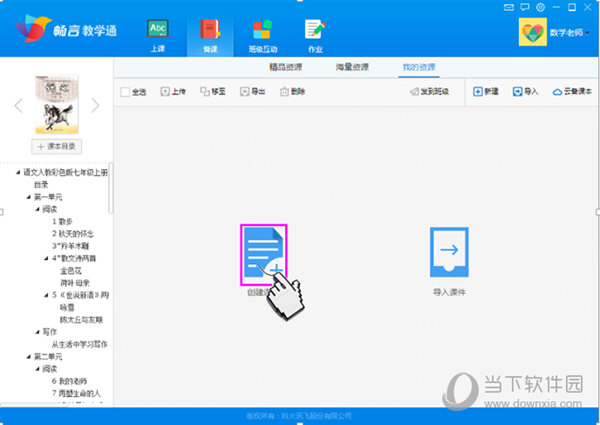600x425 pixels.
Task: Collapse 语文人教彩色版七年级上册 root node
Action: coord(18,173)
